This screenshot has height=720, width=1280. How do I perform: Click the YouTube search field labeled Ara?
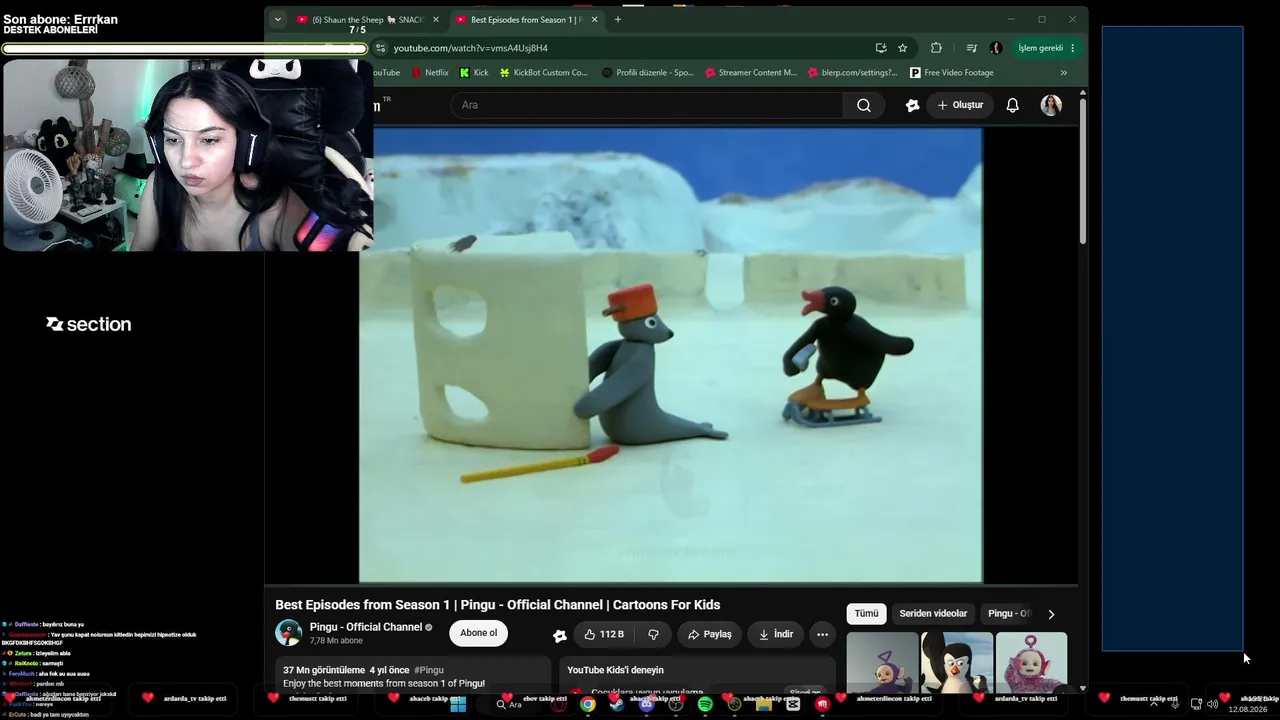pyautogui.click(x=647, y=105)
